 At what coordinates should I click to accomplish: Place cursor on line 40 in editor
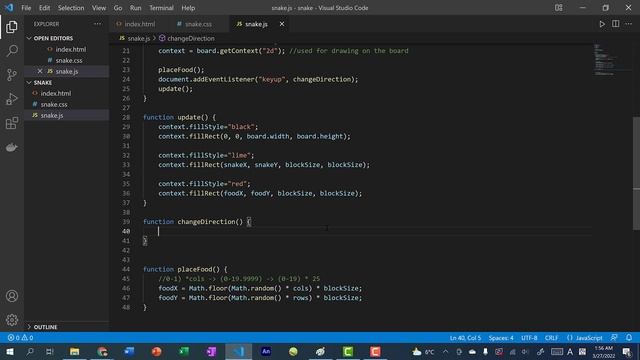367,231
